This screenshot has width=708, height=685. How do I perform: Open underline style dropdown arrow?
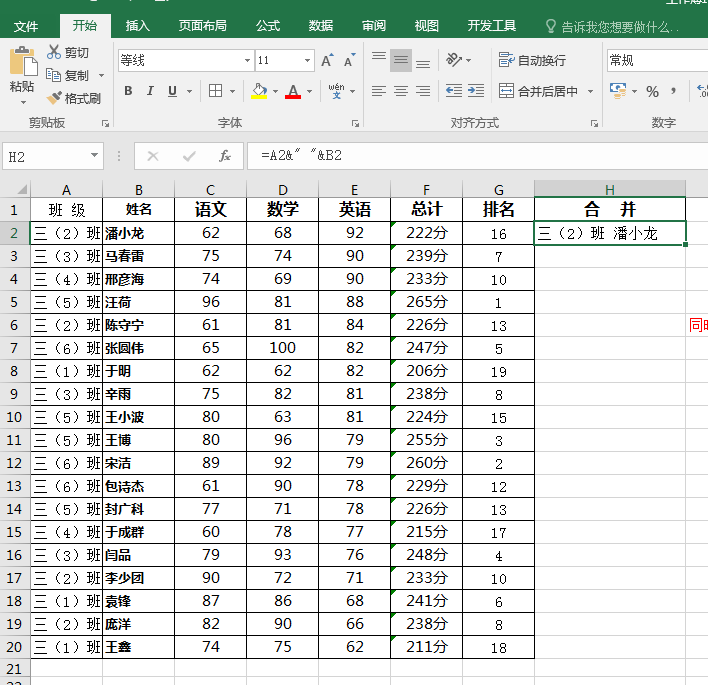tap(190, 91)
